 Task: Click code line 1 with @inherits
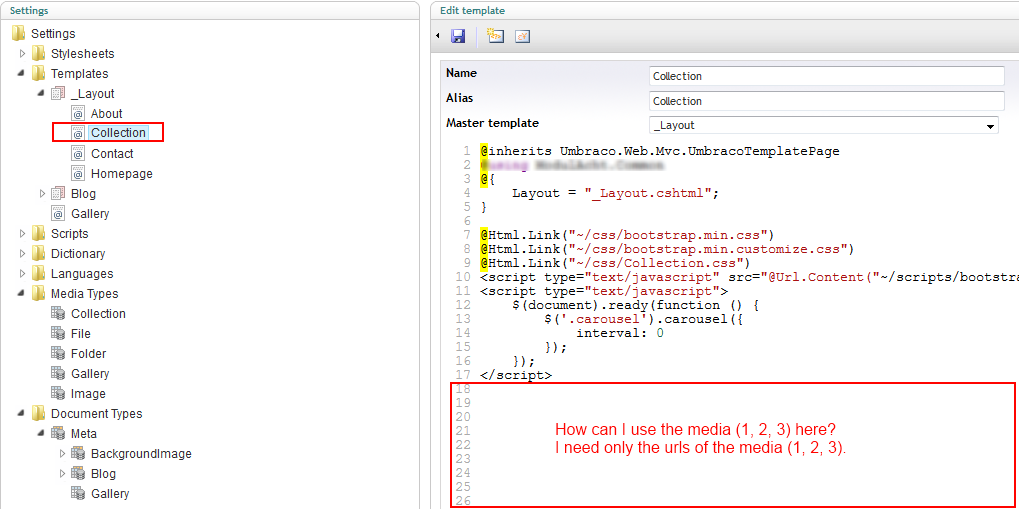660,151
